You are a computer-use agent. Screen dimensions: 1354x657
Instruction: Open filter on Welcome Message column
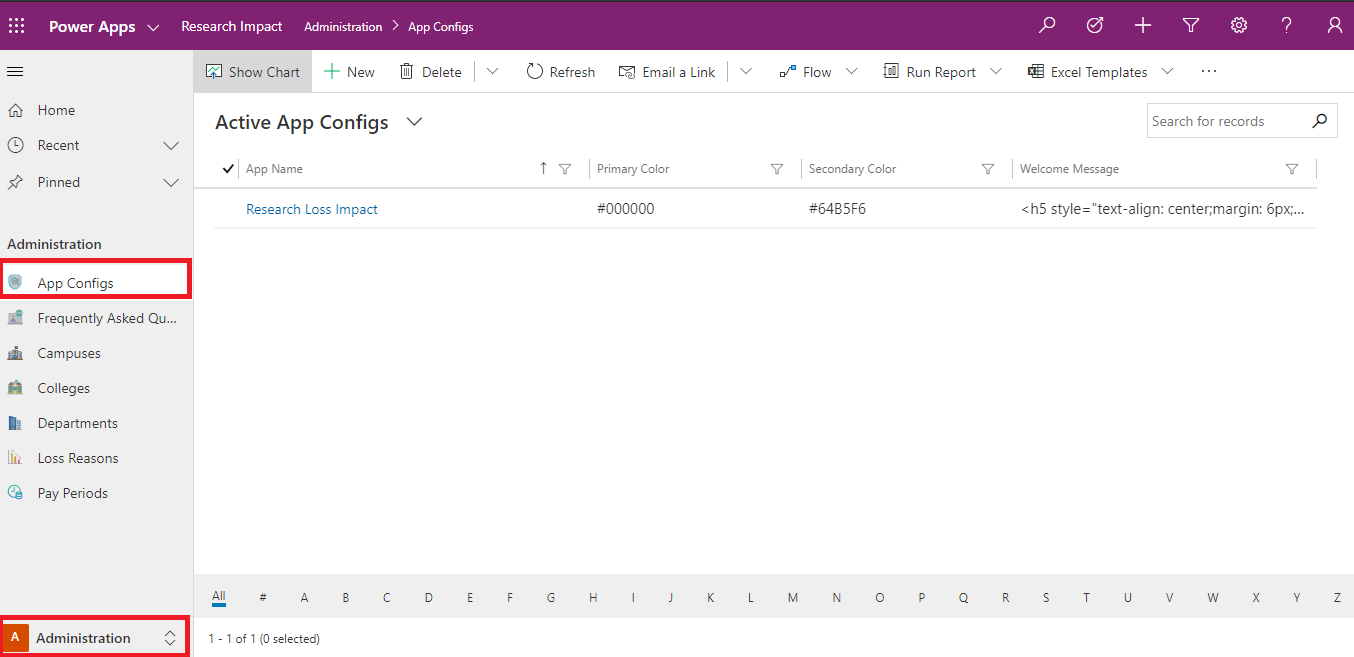pyautogui.click(x=1292, y=169)
